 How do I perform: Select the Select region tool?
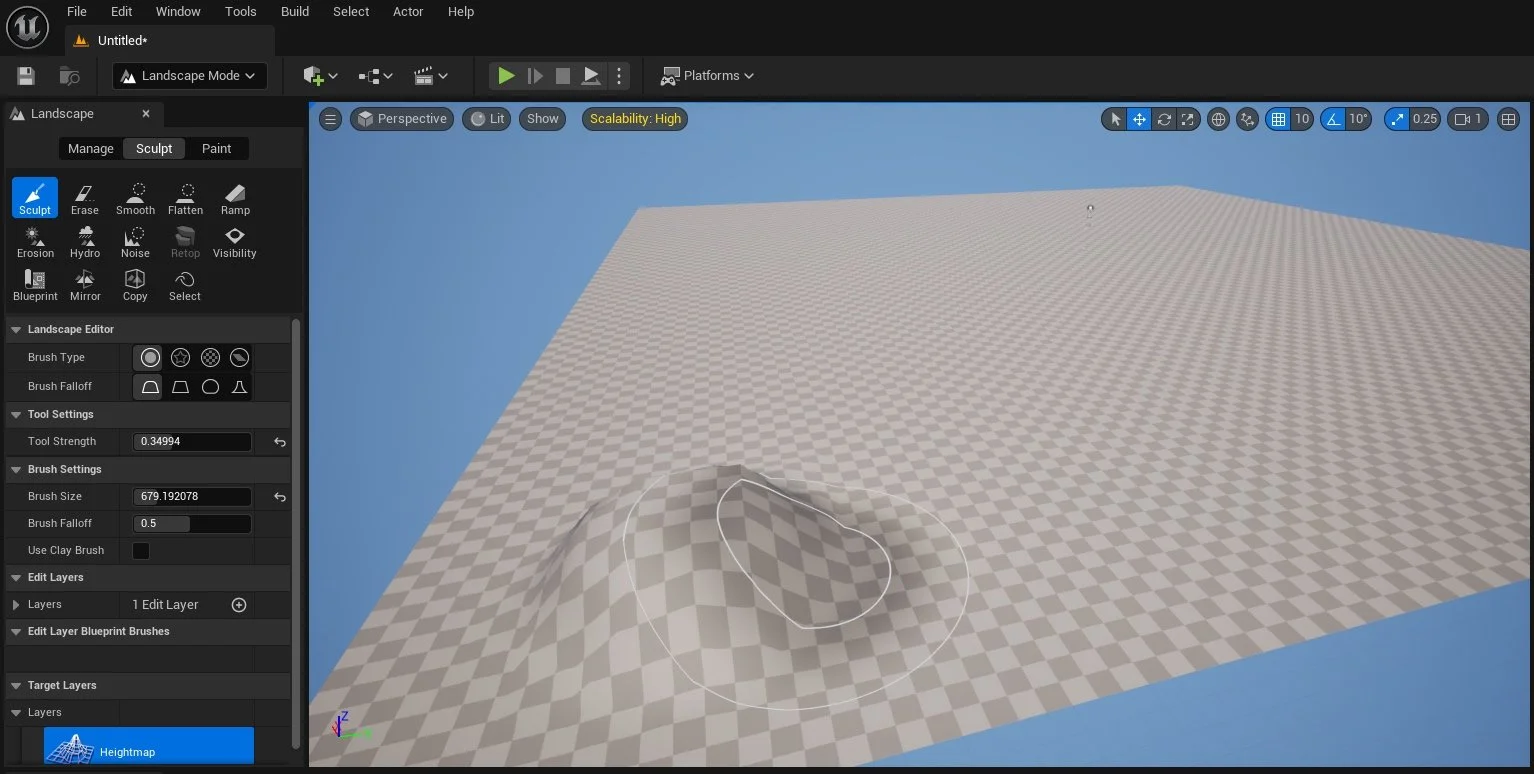185,284
